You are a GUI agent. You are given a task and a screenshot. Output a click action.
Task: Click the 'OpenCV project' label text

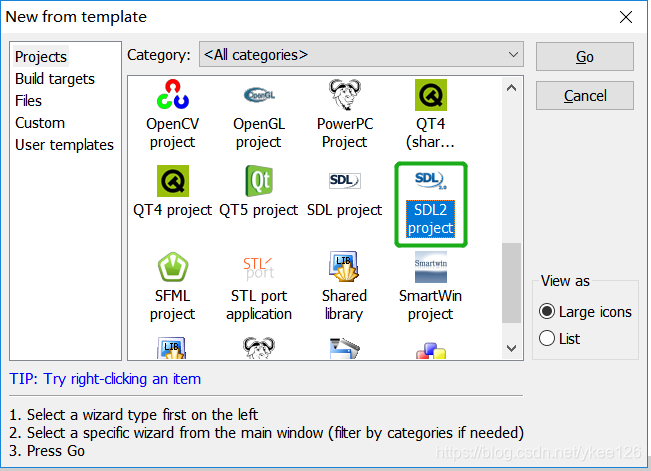[x=173, y=133]
